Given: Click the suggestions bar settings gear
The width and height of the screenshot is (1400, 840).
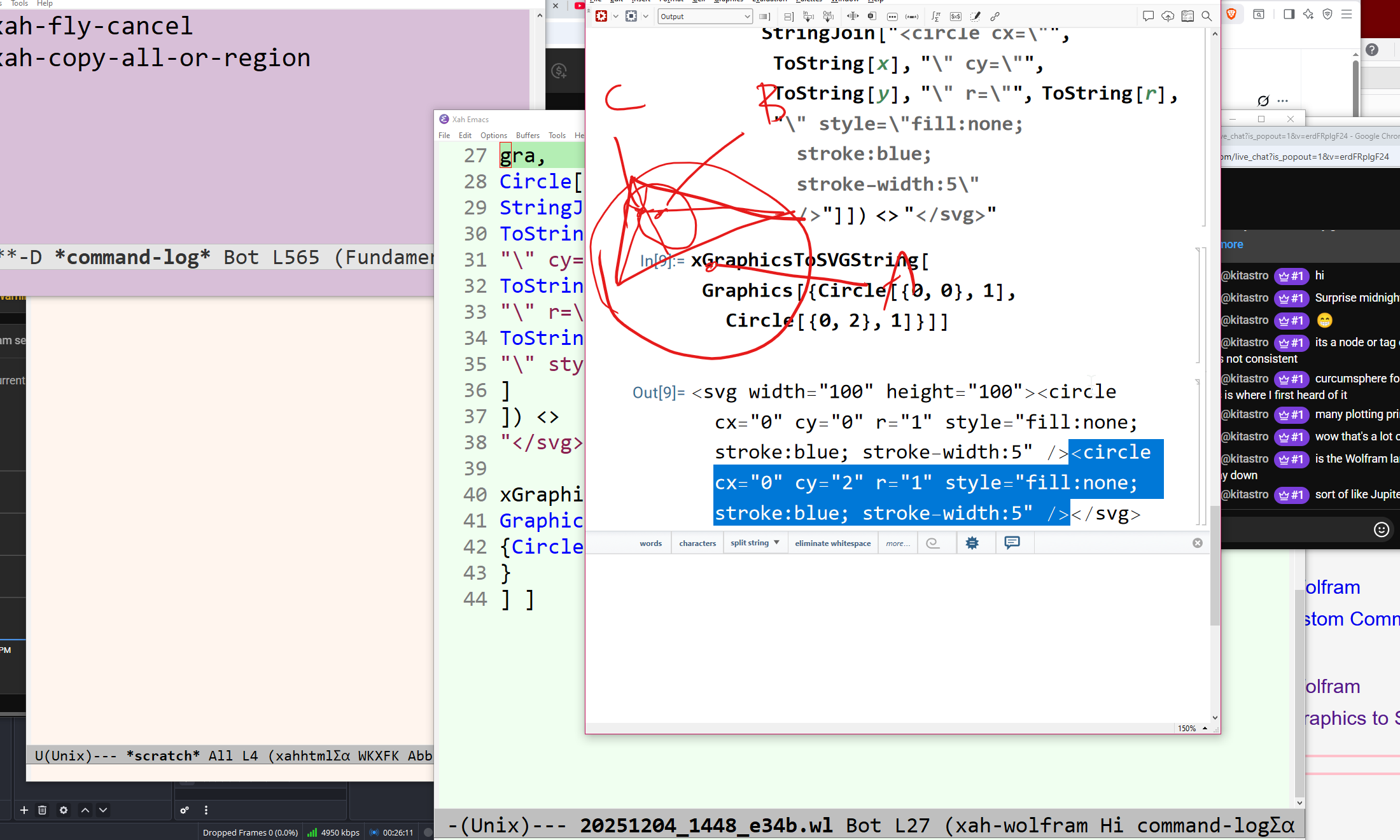Looking at the screenshot, I should coord(972,543).
